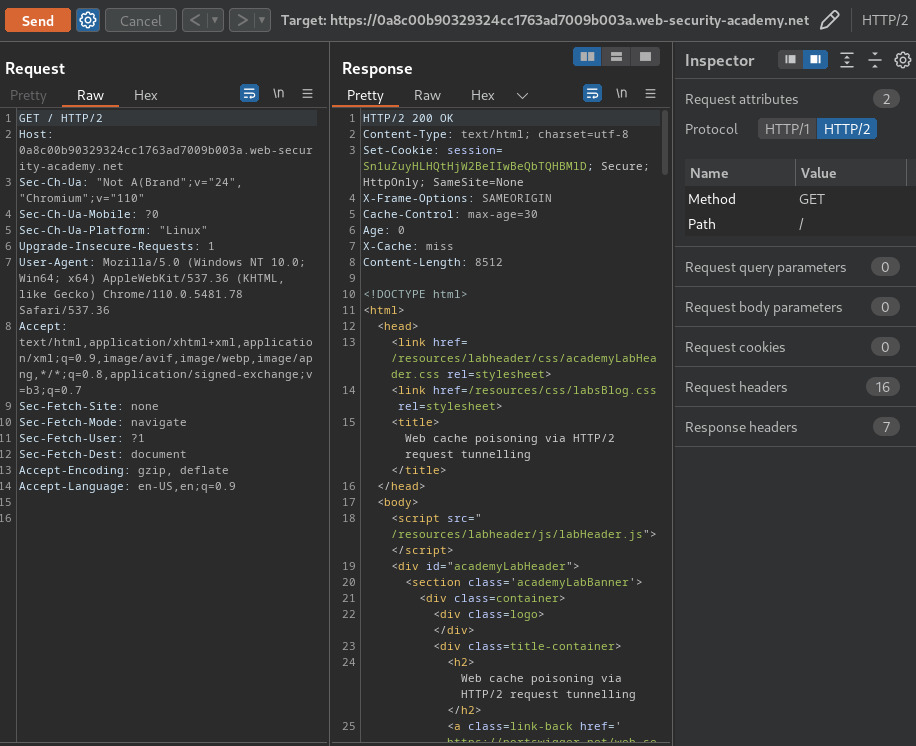The image size is (916, 746).
Task: Collapse all Inspector sections
Action: point(875,60)
